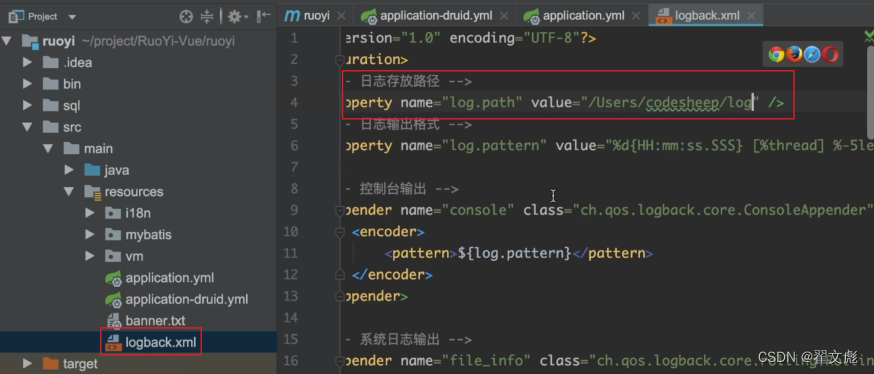Click the ${log.pattern} text on line 11
Image resolution: width=874 pixels, height=374 pixels.
point(515,254)
